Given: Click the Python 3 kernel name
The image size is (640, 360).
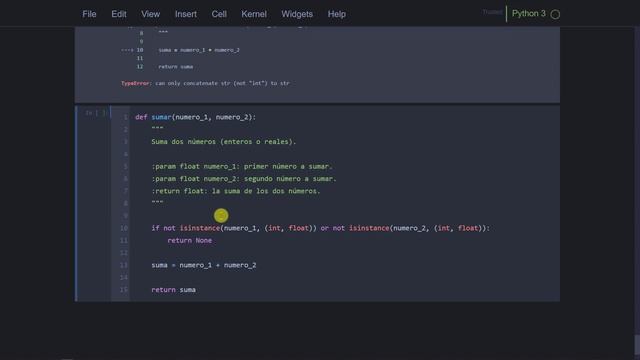Looking at the screenshot, I should click(529, 13).
